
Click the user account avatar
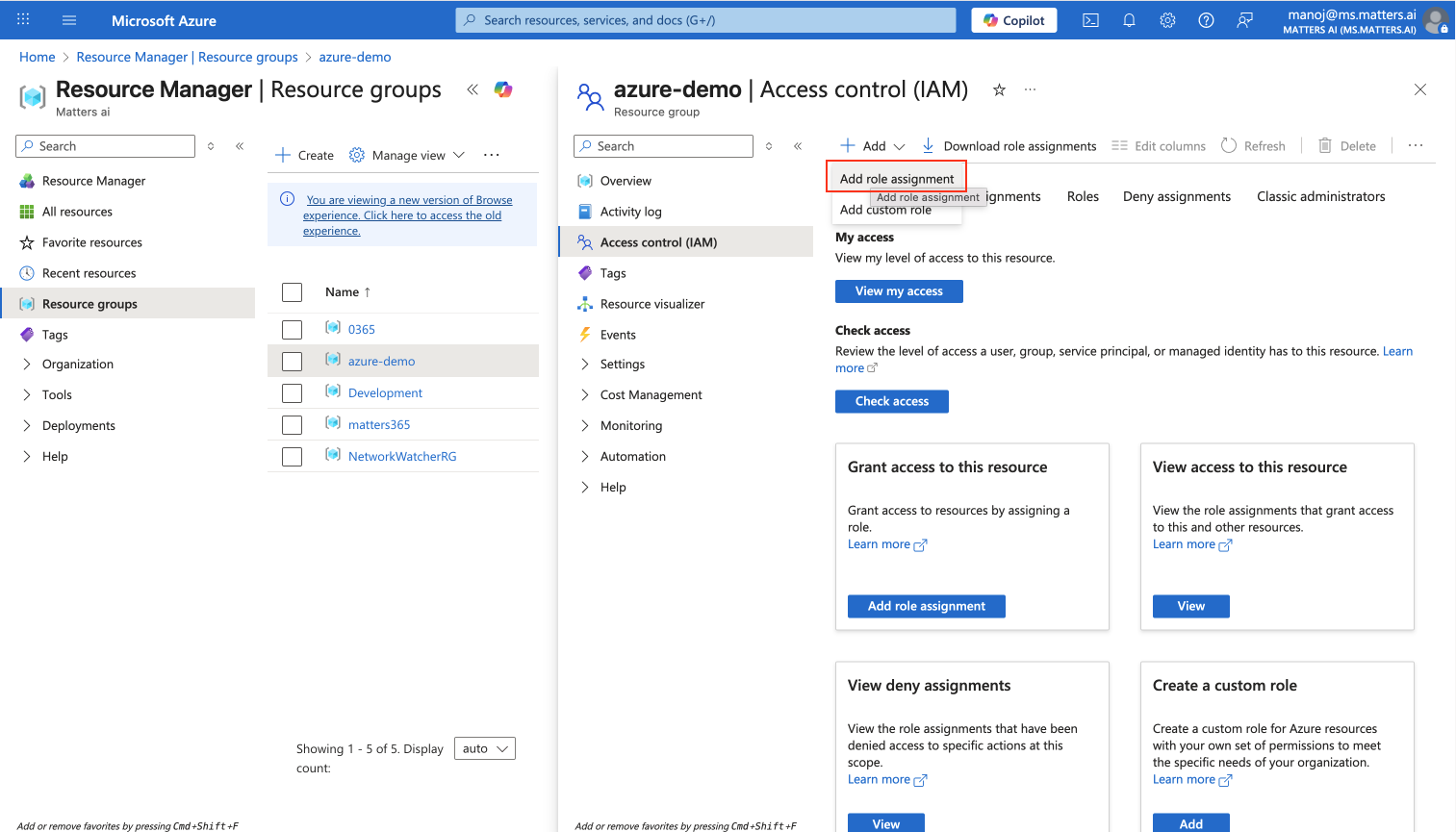point(1436,20)
